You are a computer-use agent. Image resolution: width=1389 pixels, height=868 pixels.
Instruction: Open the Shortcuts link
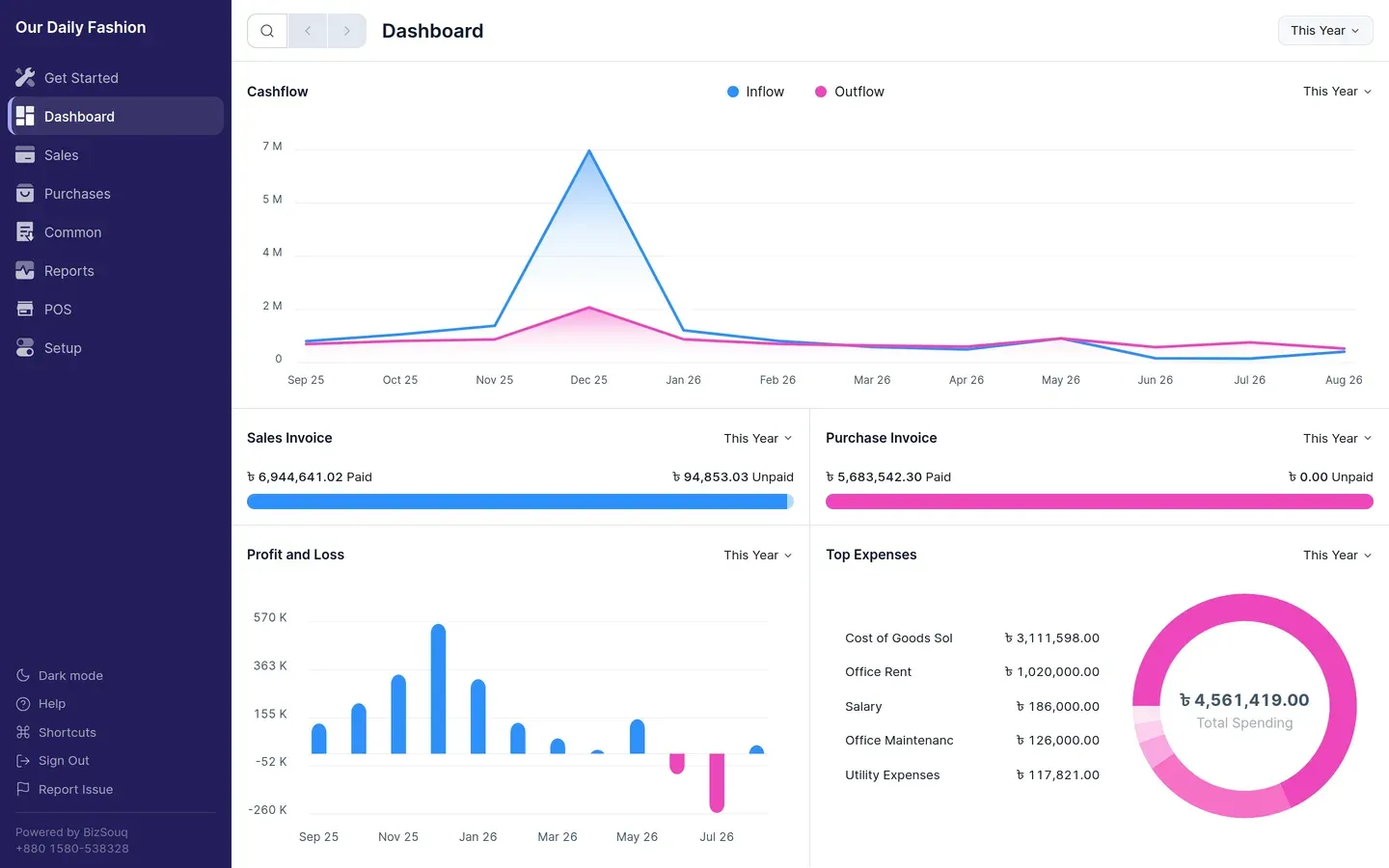[x=56, y=732]
